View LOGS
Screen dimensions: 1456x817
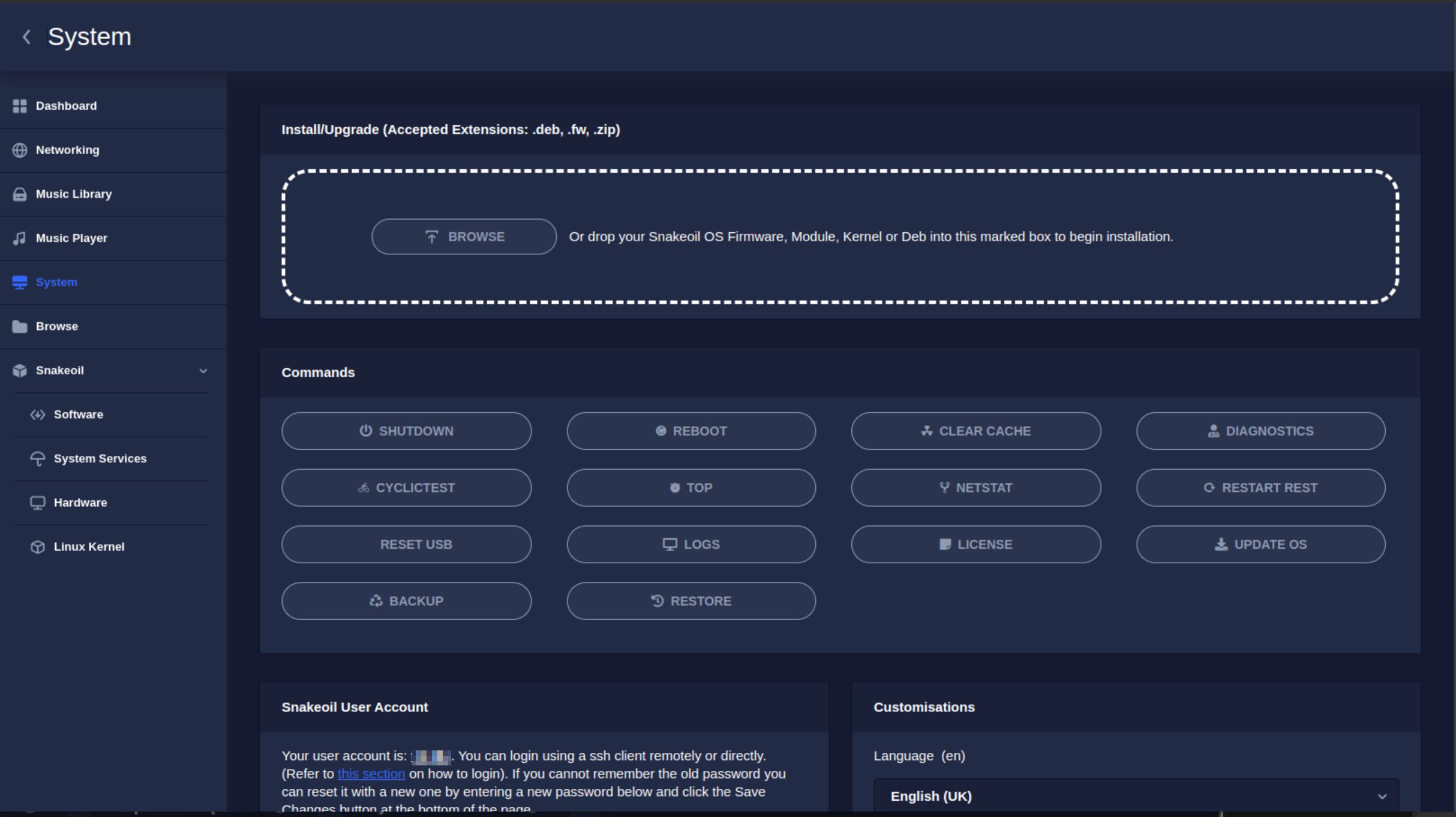point(691,544)
